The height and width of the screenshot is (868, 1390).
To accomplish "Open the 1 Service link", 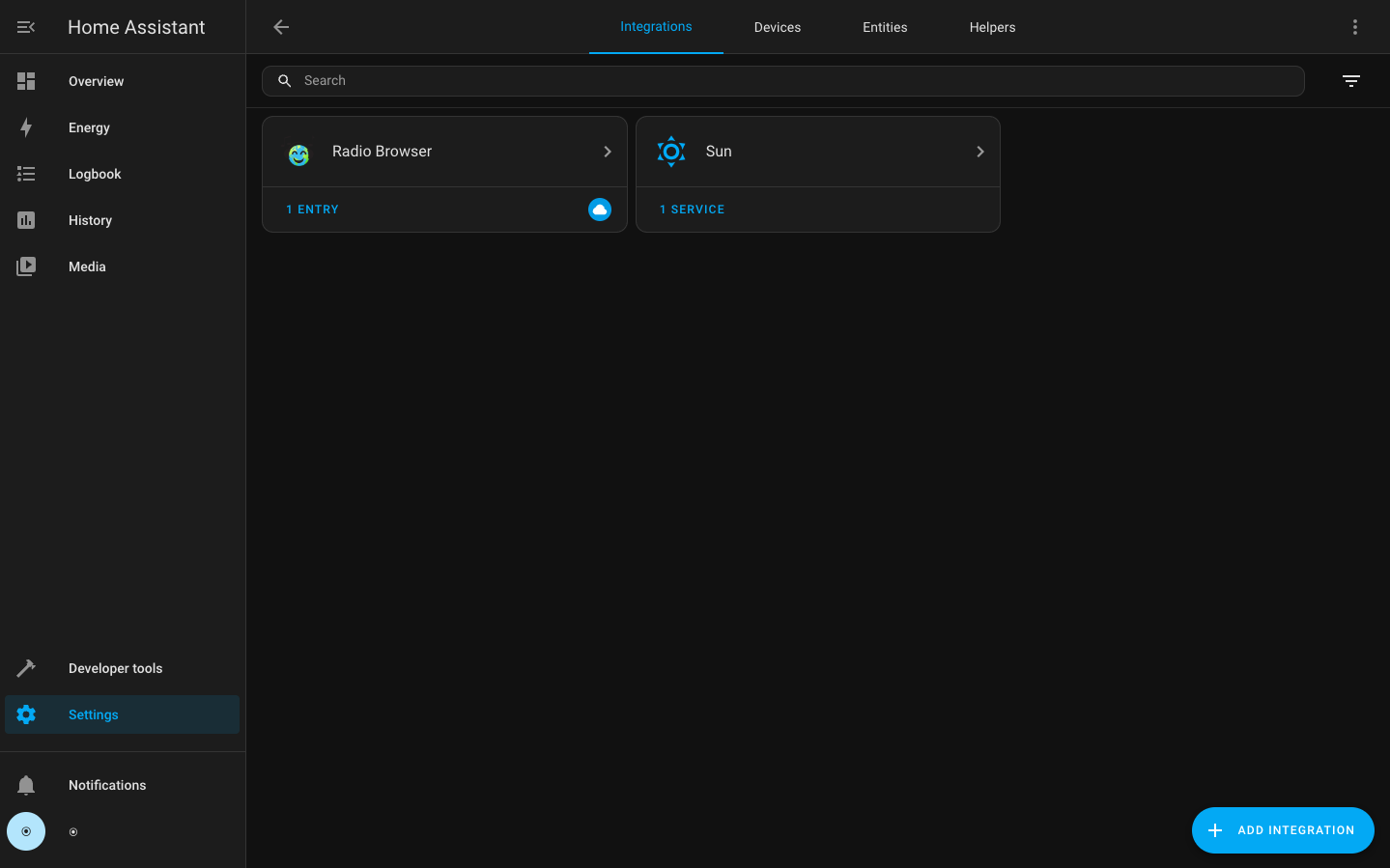I will (692, 210).
